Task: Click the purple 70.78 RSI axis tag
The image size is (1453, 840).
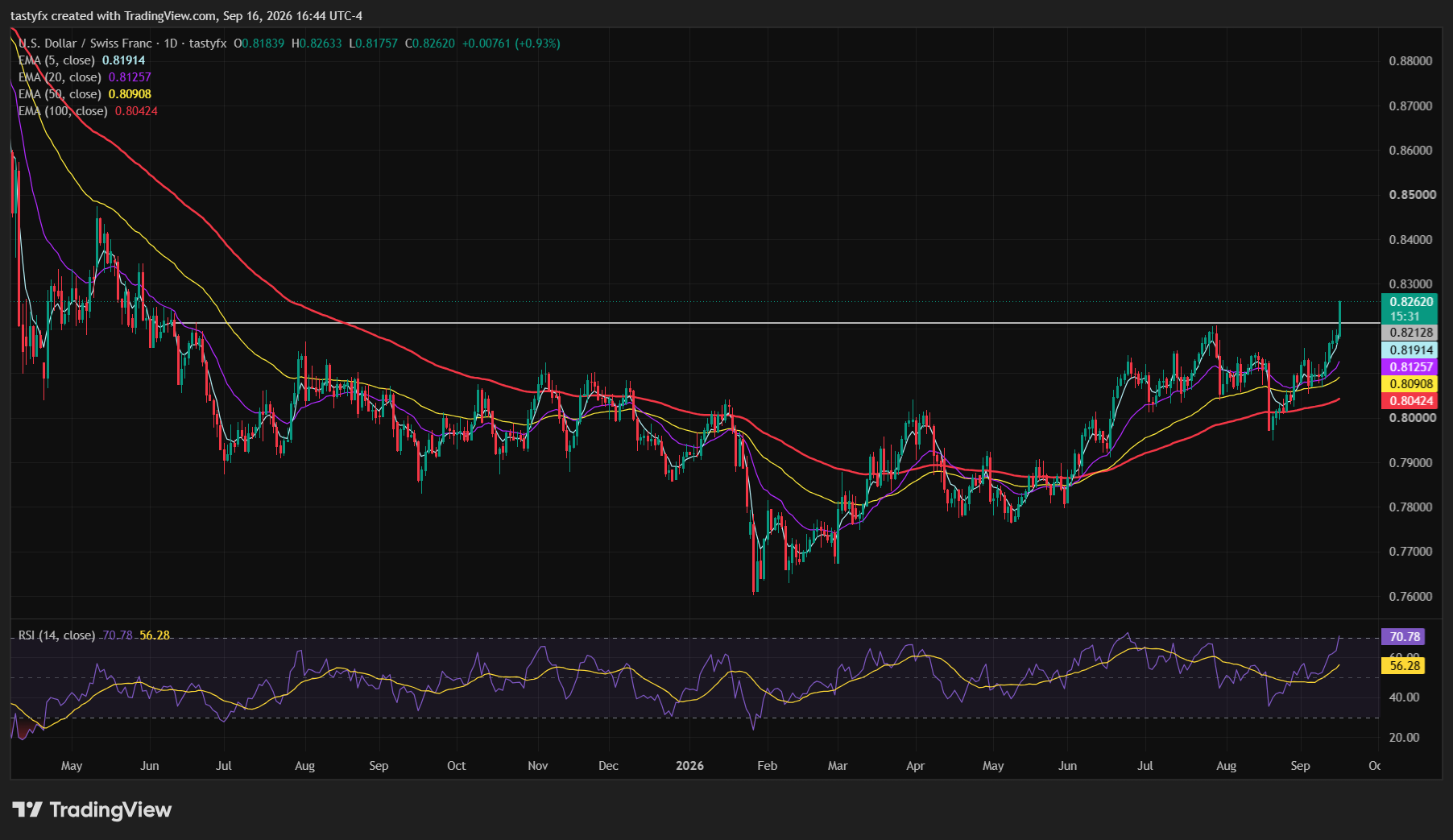Action: click(1403, 637)
